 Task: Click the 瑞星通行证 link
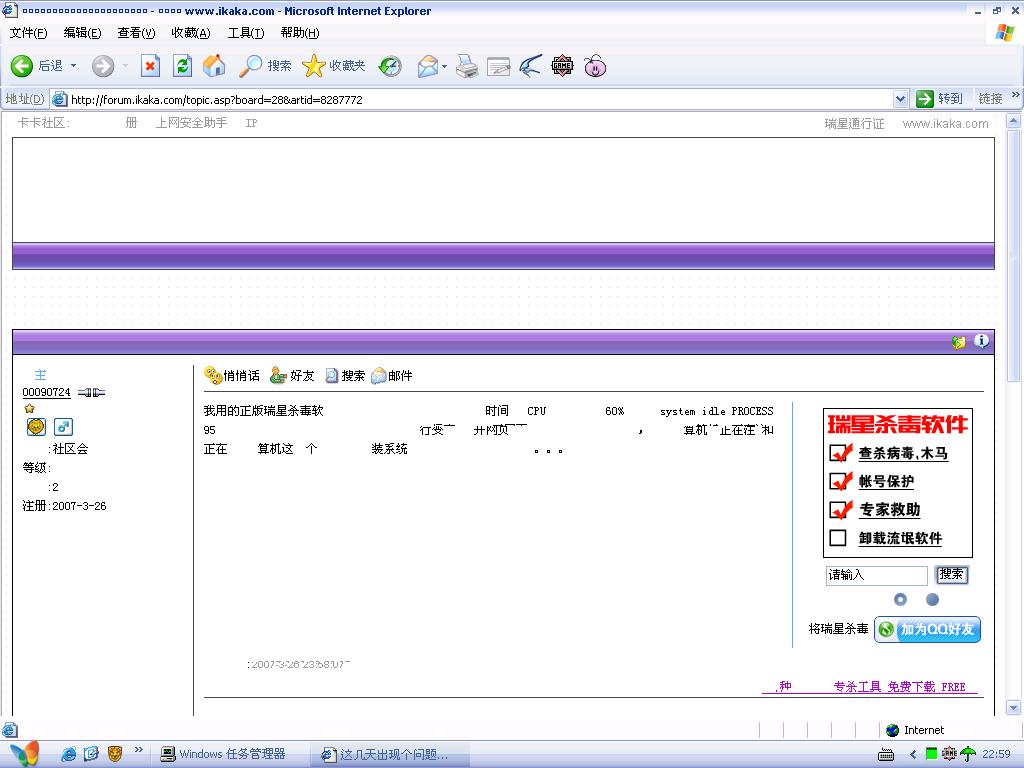(854, 123)
